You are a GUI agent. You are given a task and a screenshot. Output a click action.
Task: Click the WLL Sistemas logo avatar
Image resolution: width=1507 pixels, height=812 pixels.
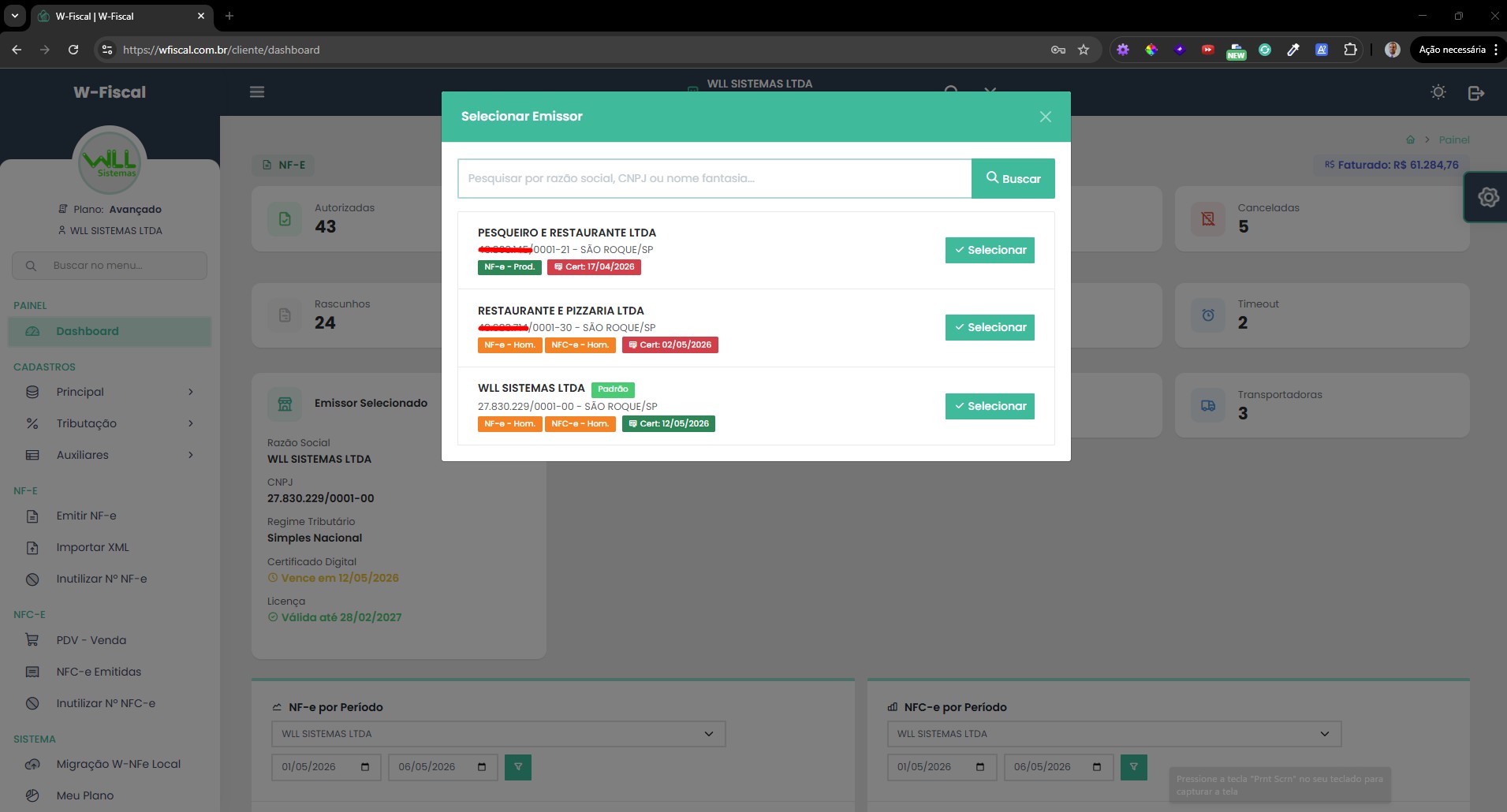click(x=110, y=162)
